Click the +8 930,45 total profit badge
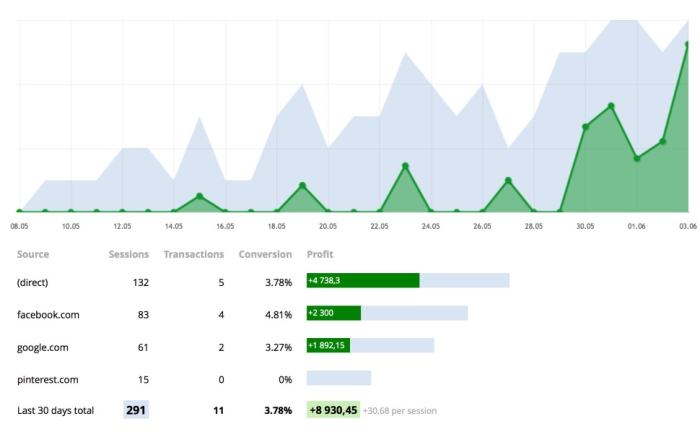This screenshot has width=700, height=437. click(333, 410)
